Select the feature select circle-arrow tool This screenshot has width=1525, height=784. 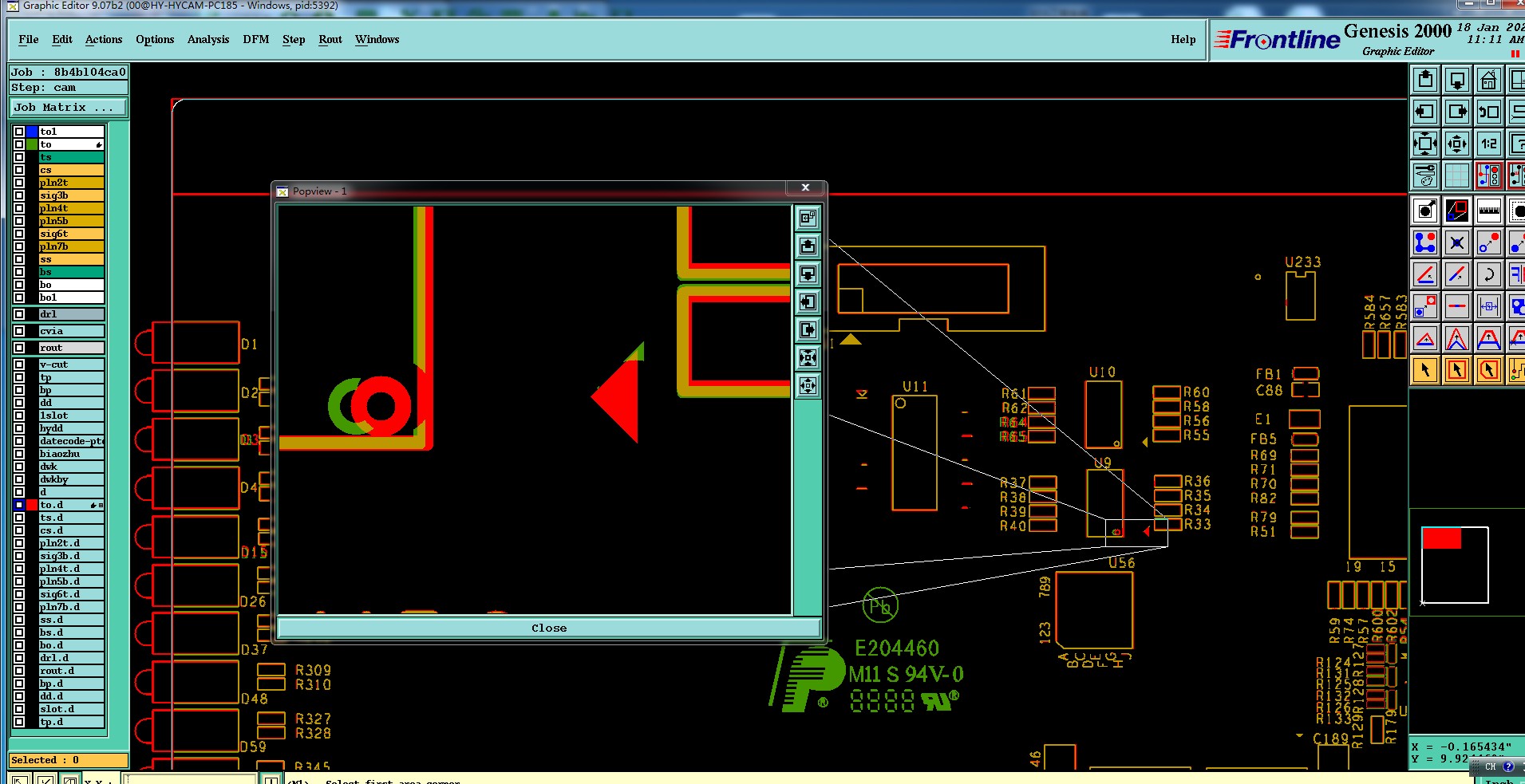pyautogui.click(x=1425, y=211)
